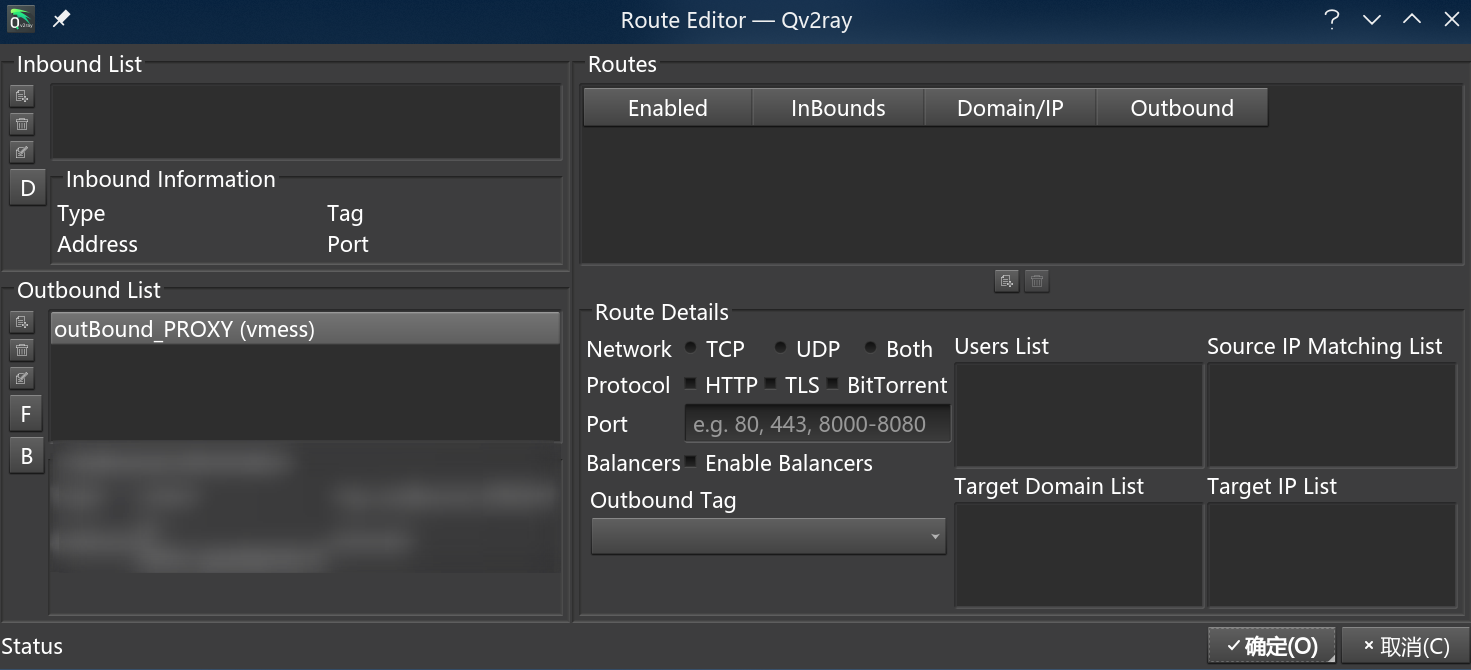Remove the selected route rule
The height and width of the screenshot is (670, 1471).
(1037, 281)
